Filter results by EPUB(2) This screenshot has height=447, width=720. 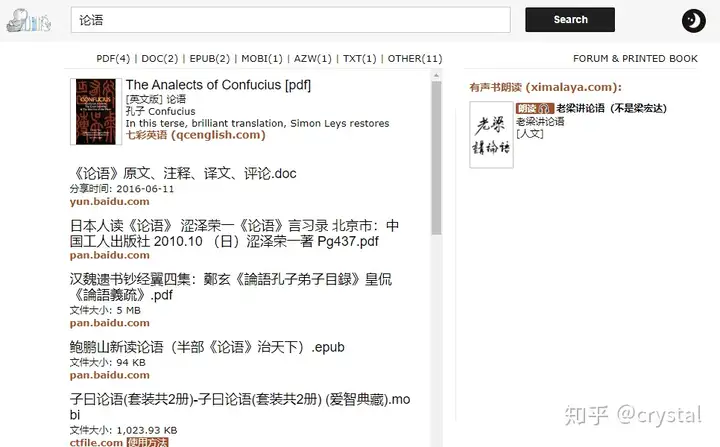coord(209,59)
